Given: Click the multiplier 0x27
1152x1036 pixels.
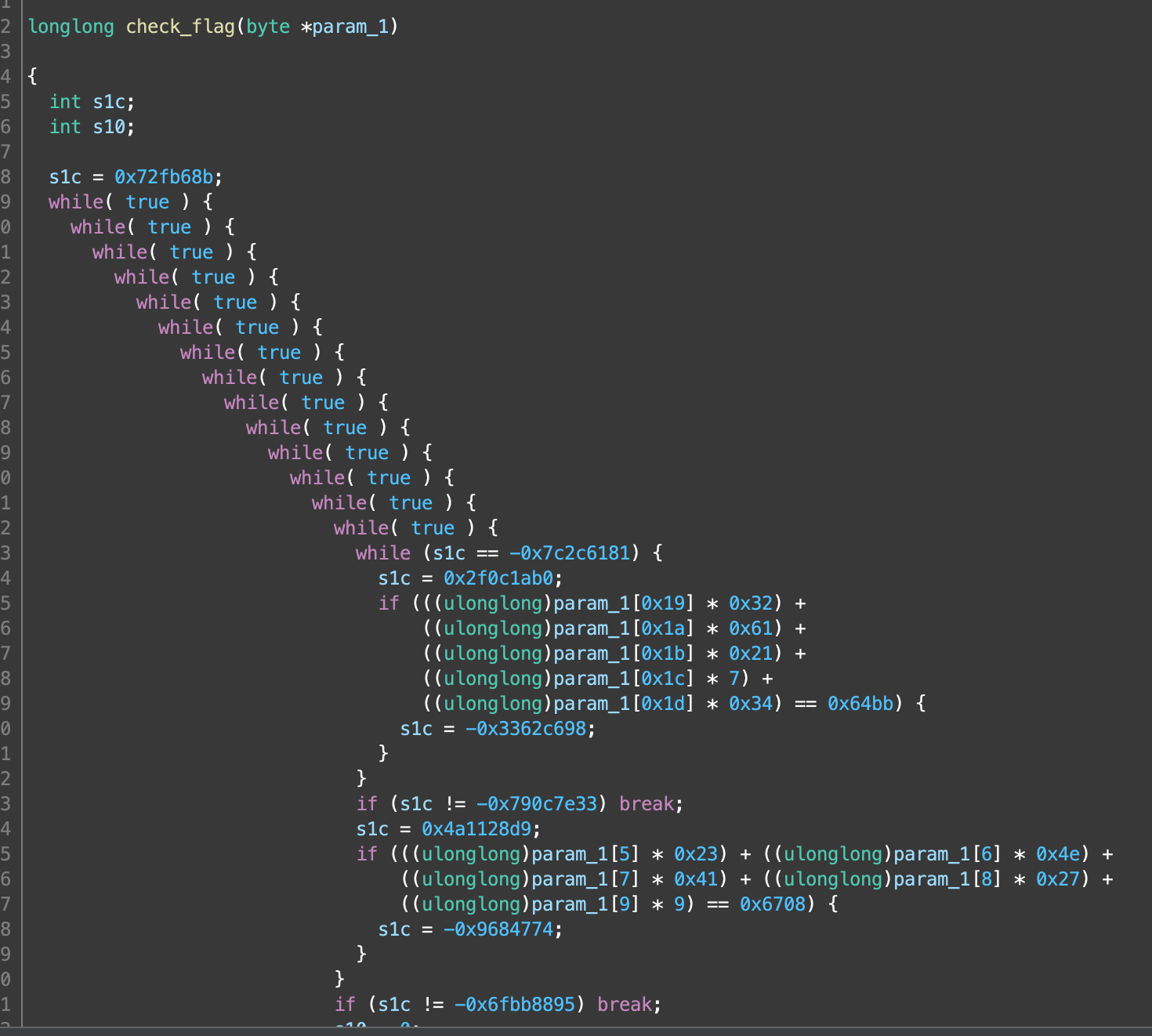Looking at the screenshot, I should [x=1058, y=879].
